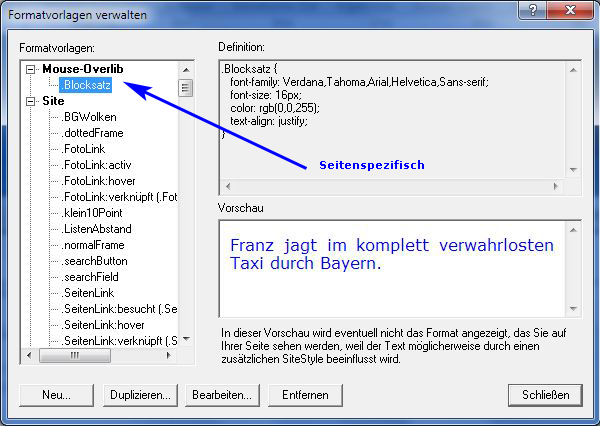
Task: Select the .SeitenLink:hover style entry
Action: pos(104,325)
